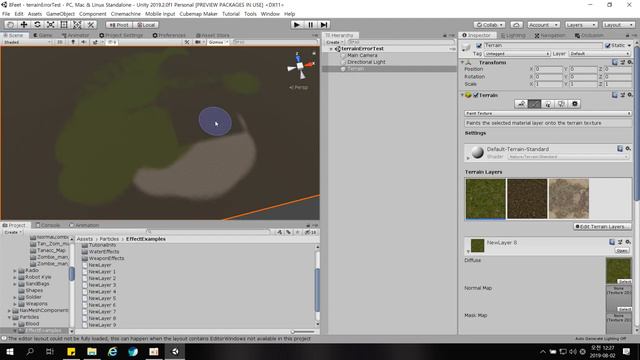Viewport: 640px width, 360px height.
Task: Select the Scale tool
Action: coord(51,25)
